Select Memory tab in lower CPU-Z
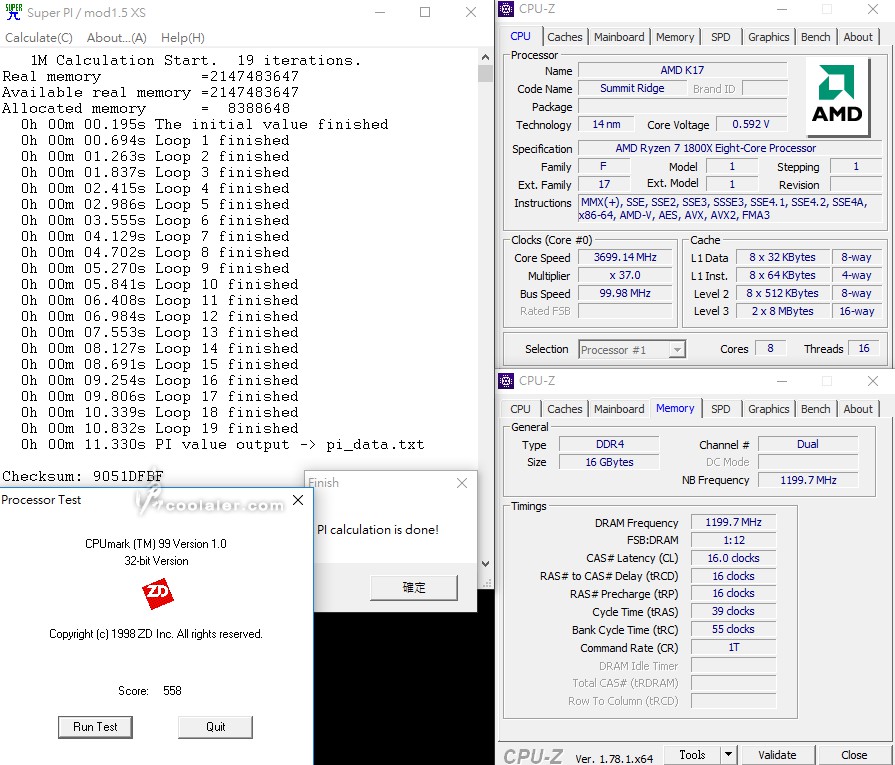 click(x=675, y=408)
